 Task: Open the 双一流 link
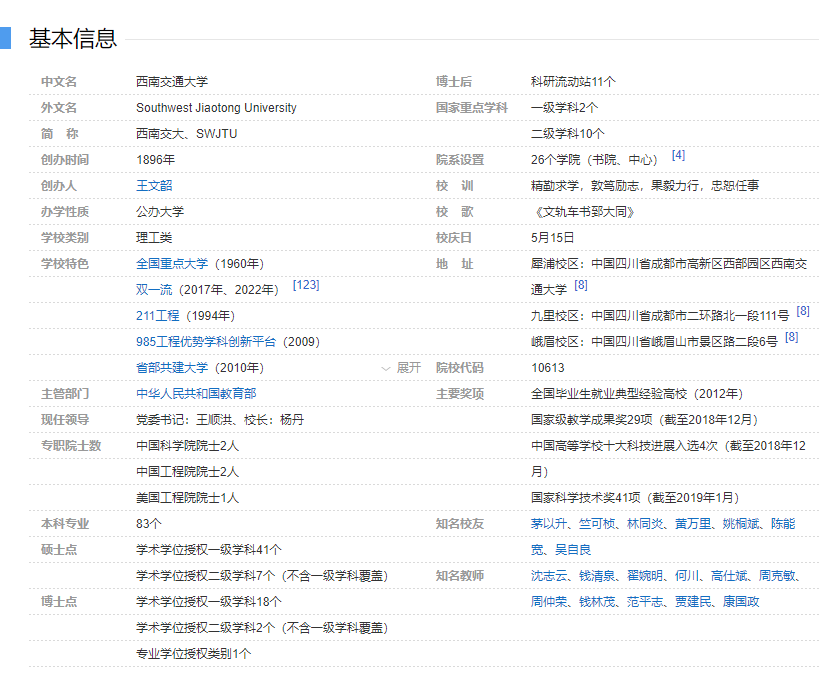coord(154,290)
